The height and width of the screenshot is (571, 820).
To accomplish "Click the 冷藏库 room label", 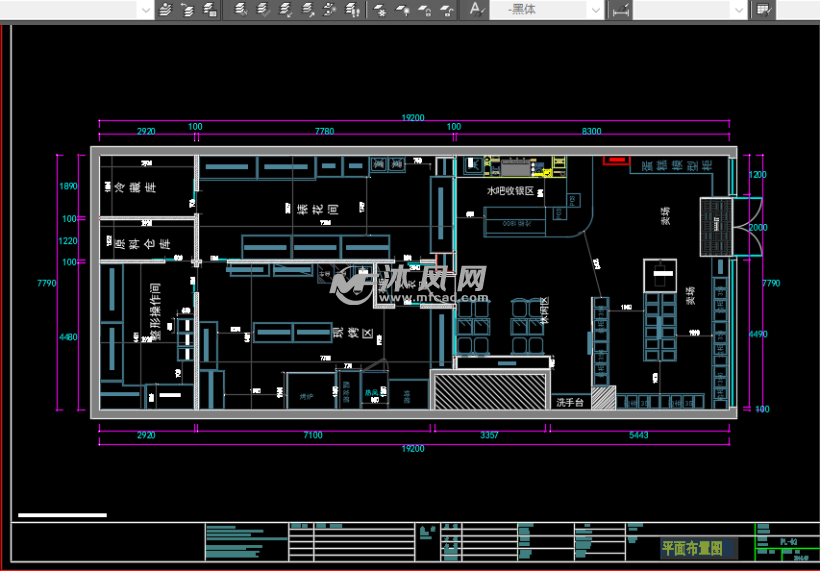I will point(135,187).
